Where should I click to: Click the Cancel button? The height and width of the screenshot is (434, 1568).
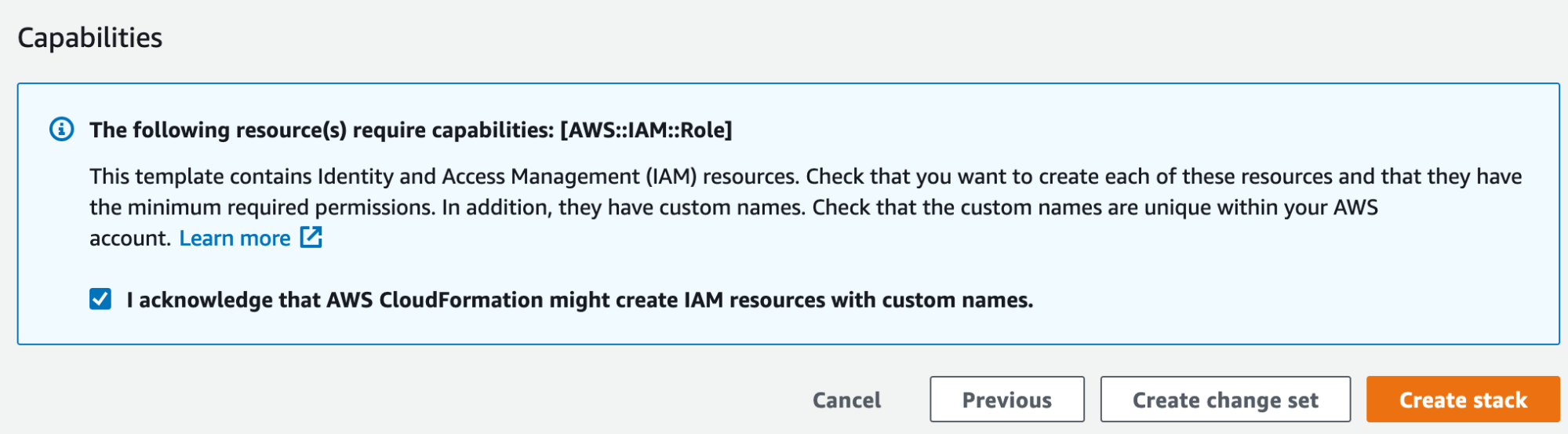846,400
